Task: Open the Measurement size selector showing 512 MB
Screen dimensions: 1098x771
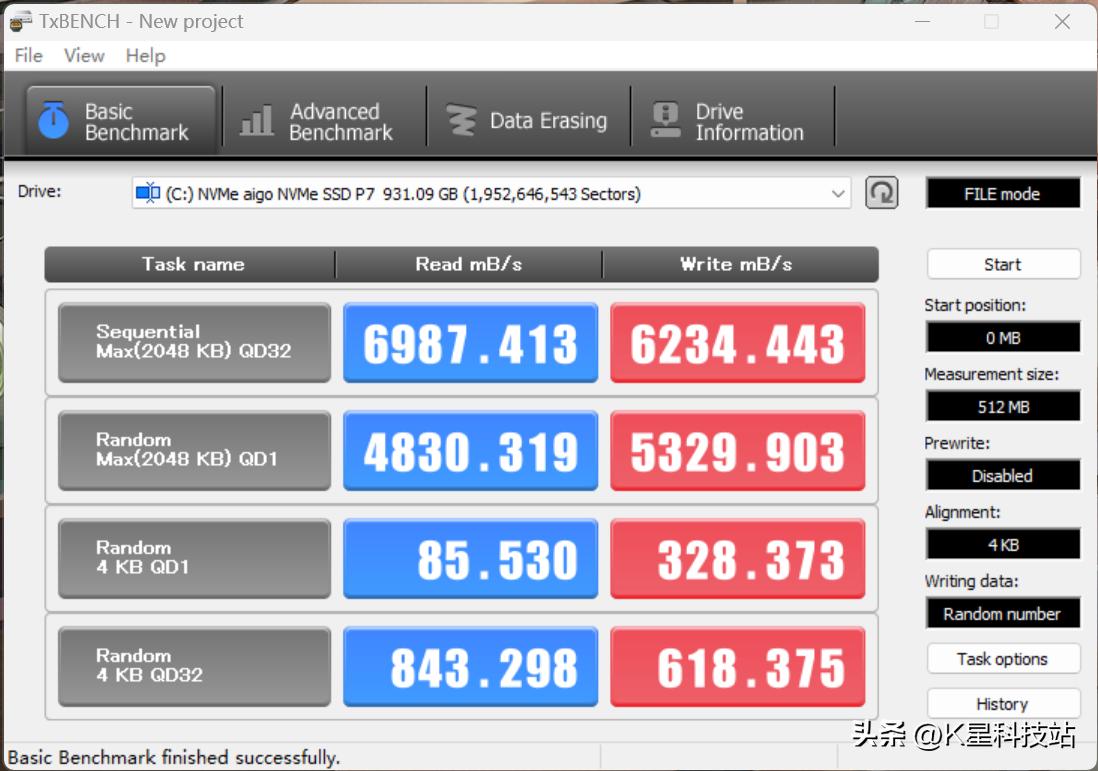Action: (1002, 406)
